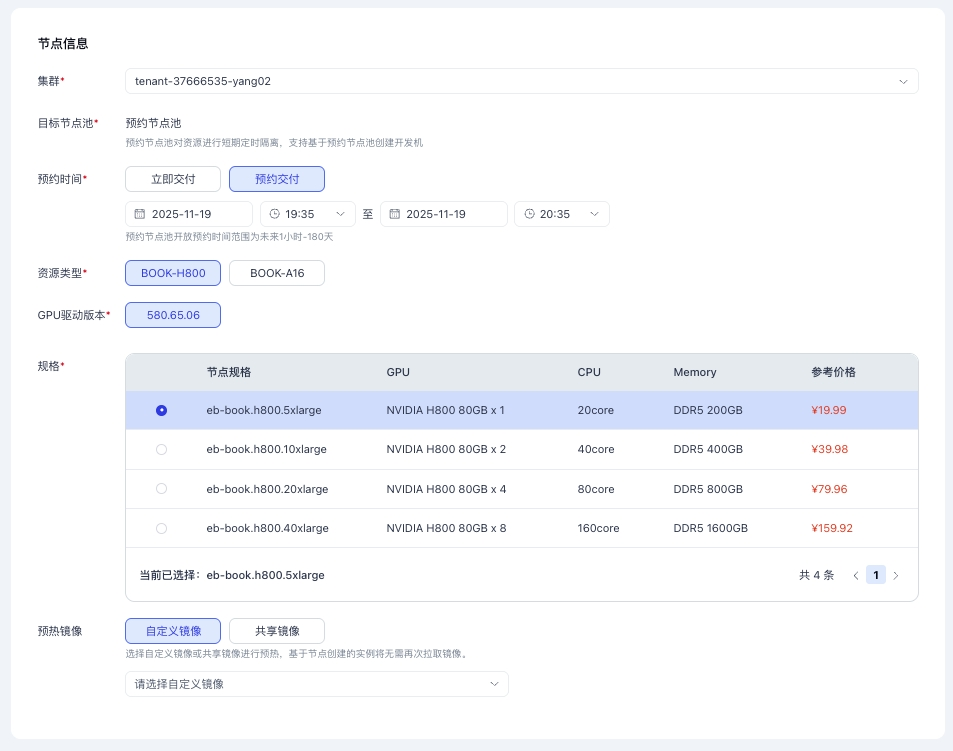Click the clock icon beside 19:35
The image size is (953, 751).
pos(274,214)
